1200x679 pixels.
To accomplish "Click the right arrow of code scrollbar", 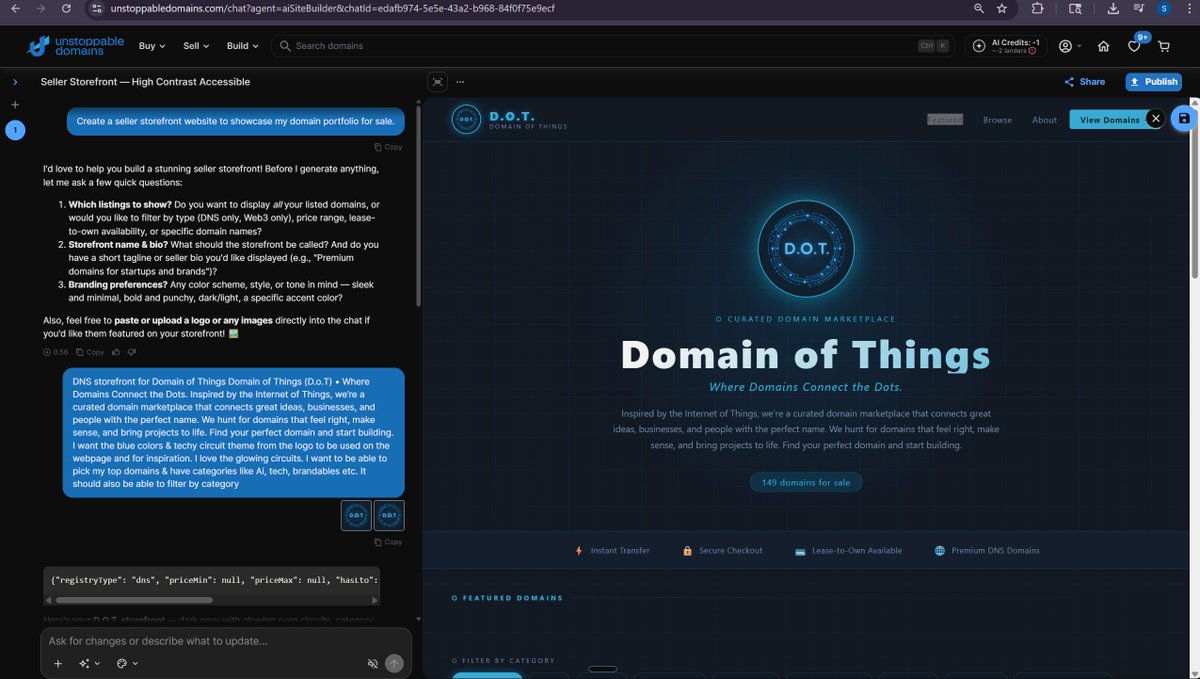I will point(374,600).
